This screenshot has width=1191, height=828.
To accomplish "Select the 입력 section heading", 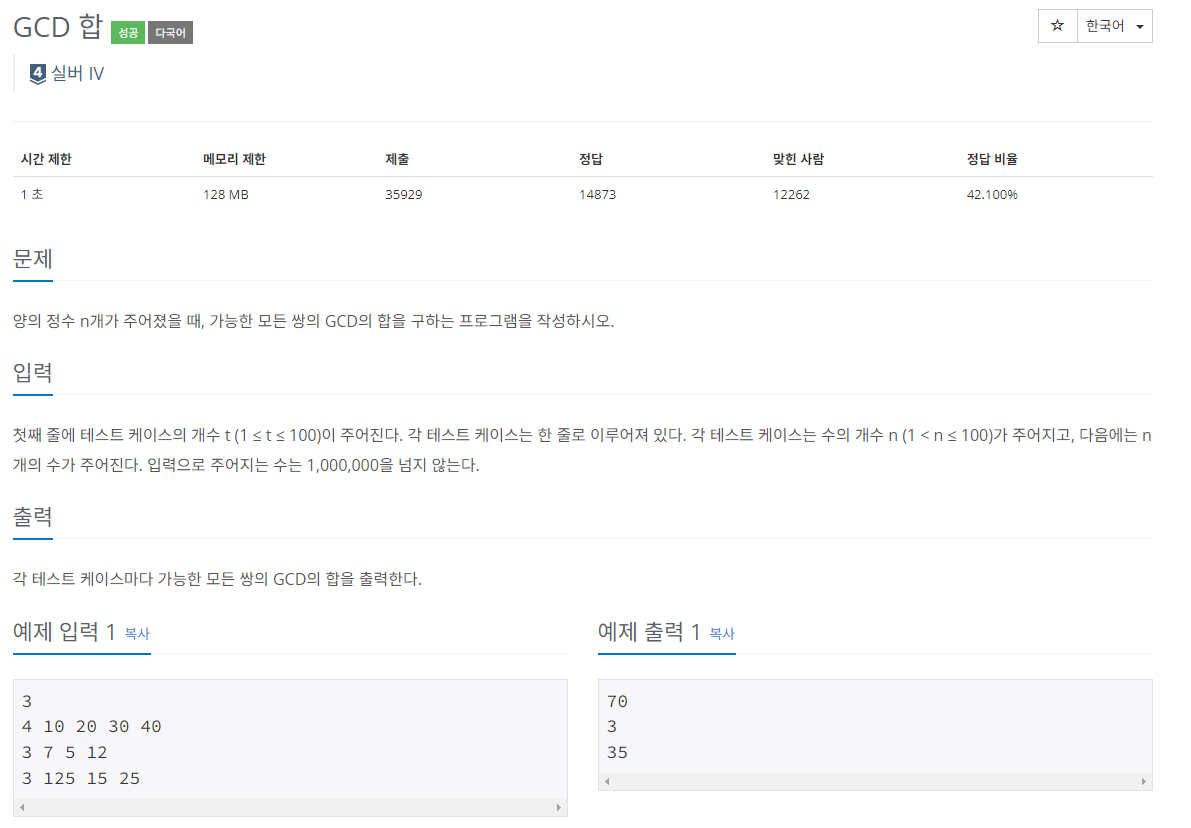I will 32,372.
